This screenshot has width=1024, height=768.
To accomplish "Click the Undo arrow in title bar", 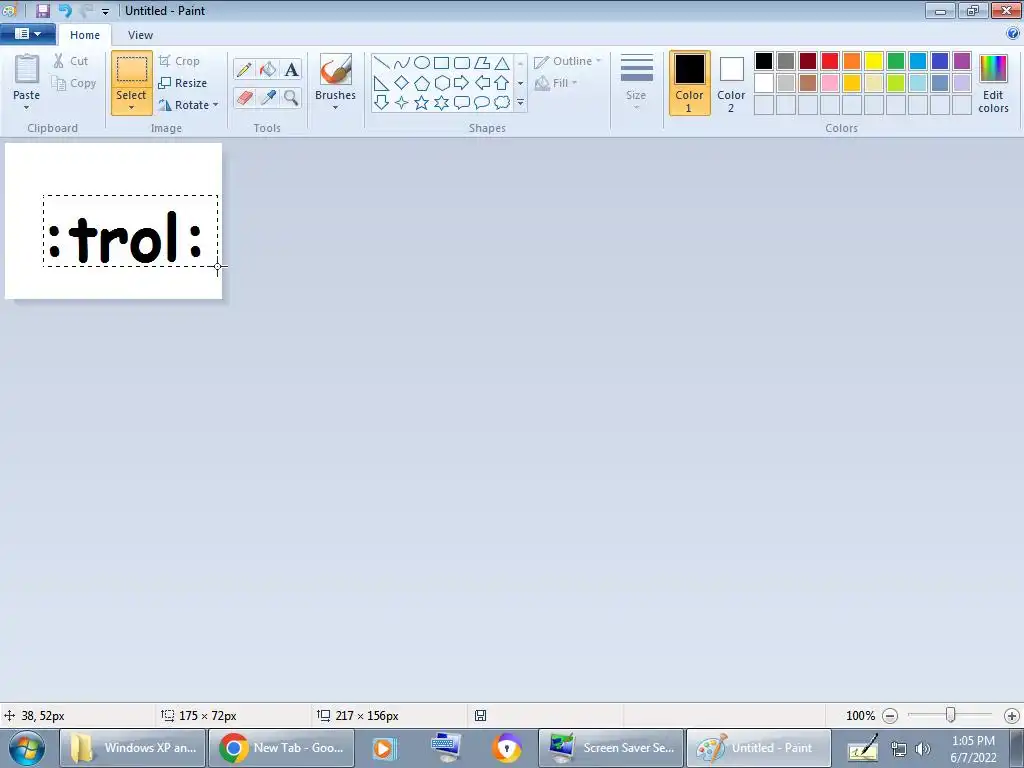I will pos(65,10).
